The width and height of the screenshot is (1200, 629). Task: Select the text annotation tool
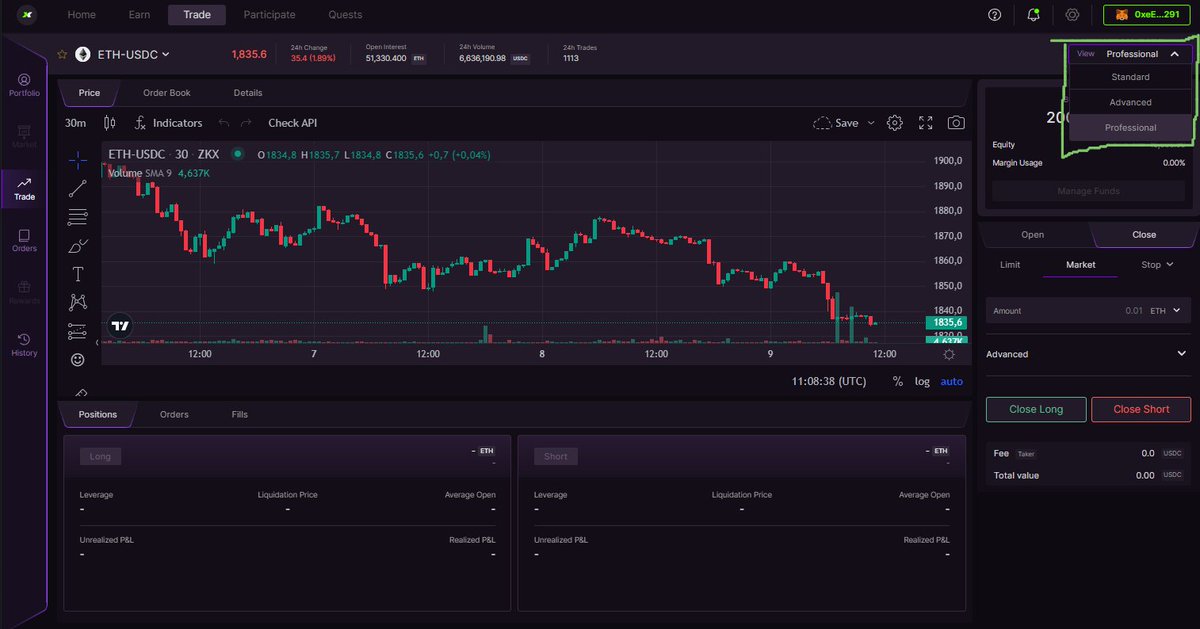(x=78, y=274)
